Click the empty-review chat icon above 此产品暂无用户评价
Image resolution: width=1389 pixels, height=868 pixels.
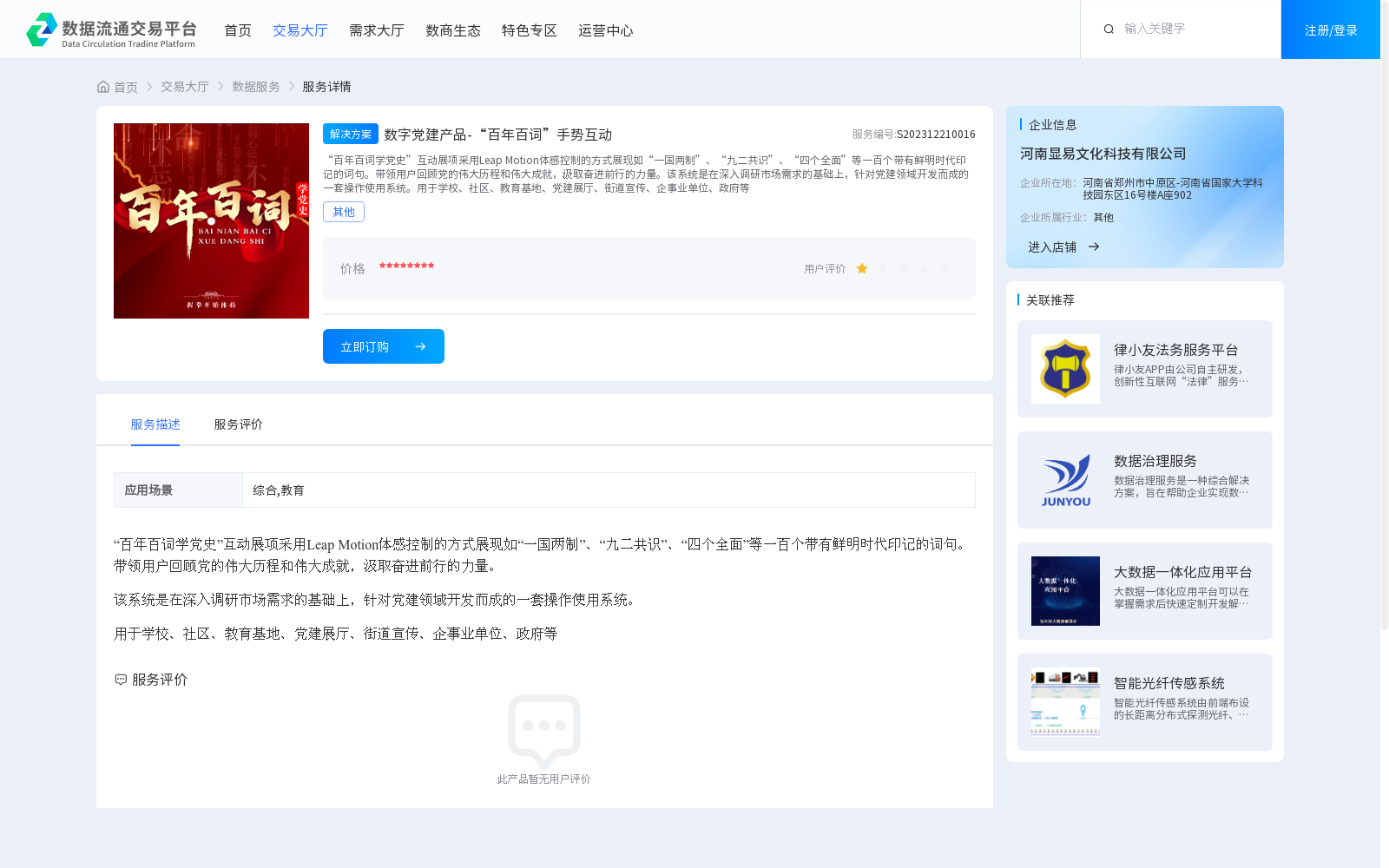point(544,729)
